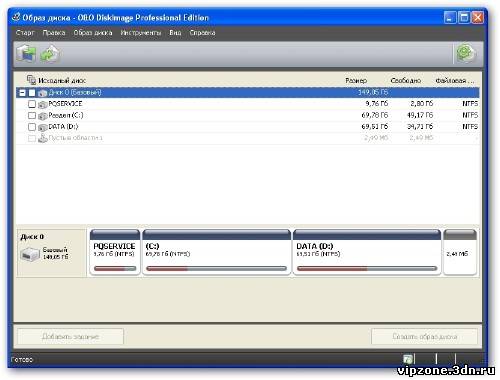Screen dimensions: 500x380
Task: Check the Раздел (C:) checkbox
Action: point(32,116)
